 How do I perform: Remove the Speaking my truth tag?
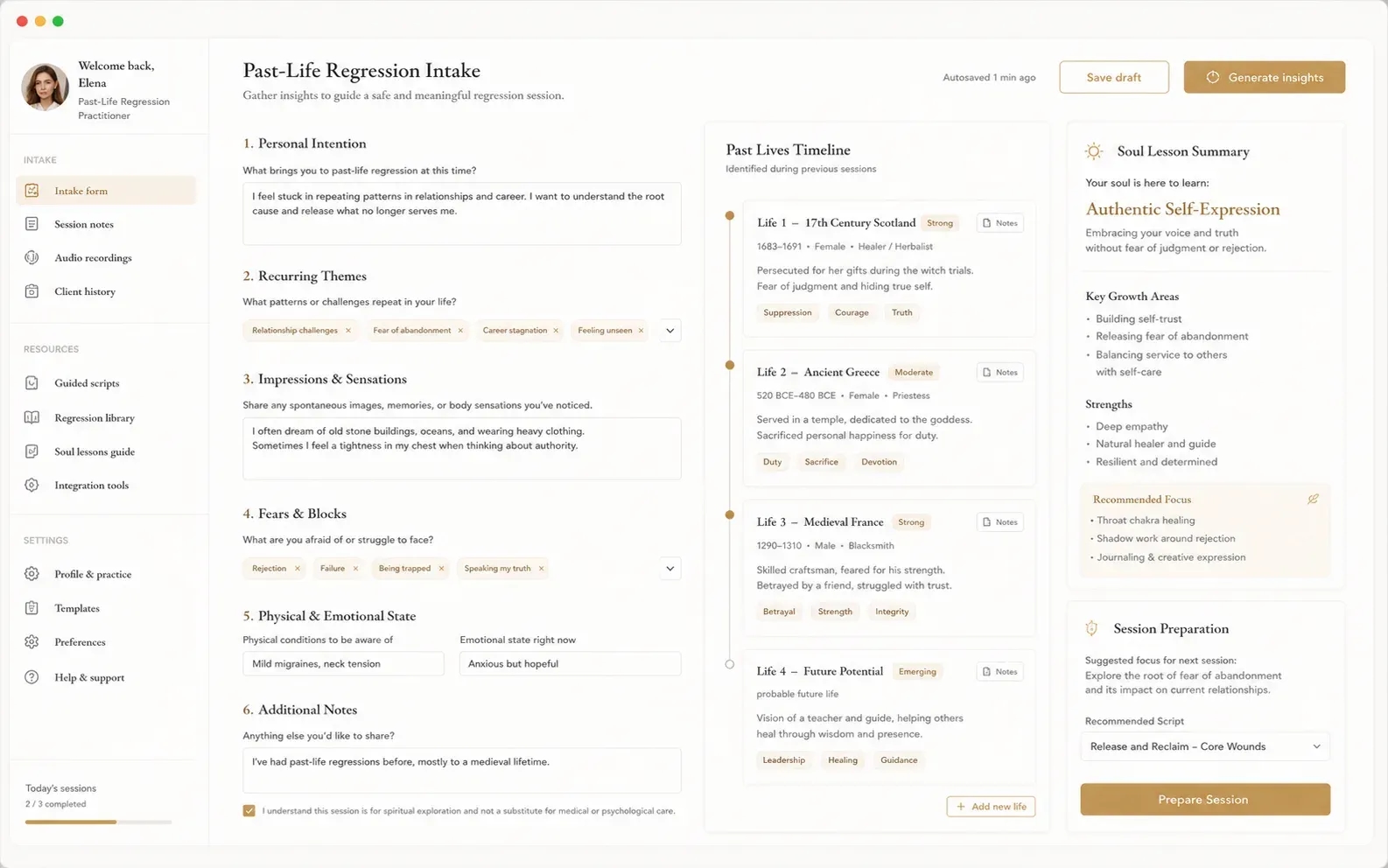tap(541, 569)
